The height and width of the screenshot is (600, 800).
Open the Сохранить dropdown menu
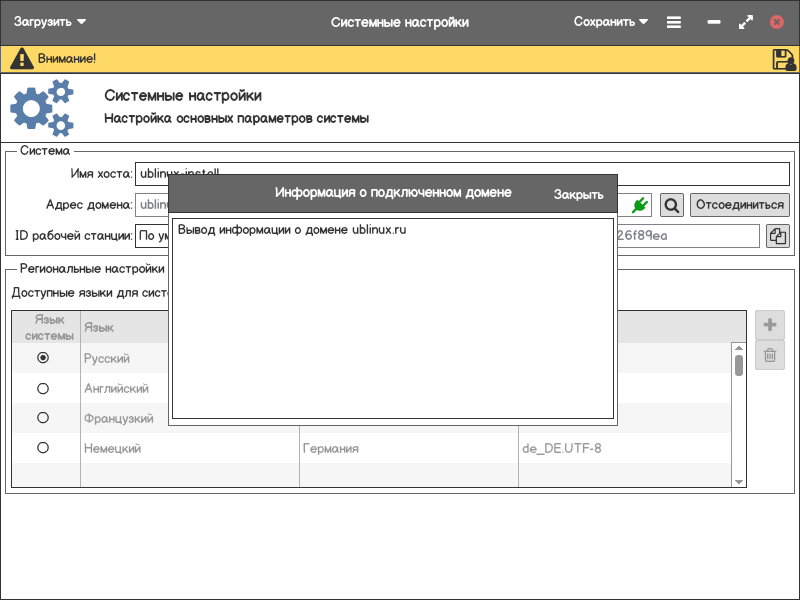coord(610,22)
